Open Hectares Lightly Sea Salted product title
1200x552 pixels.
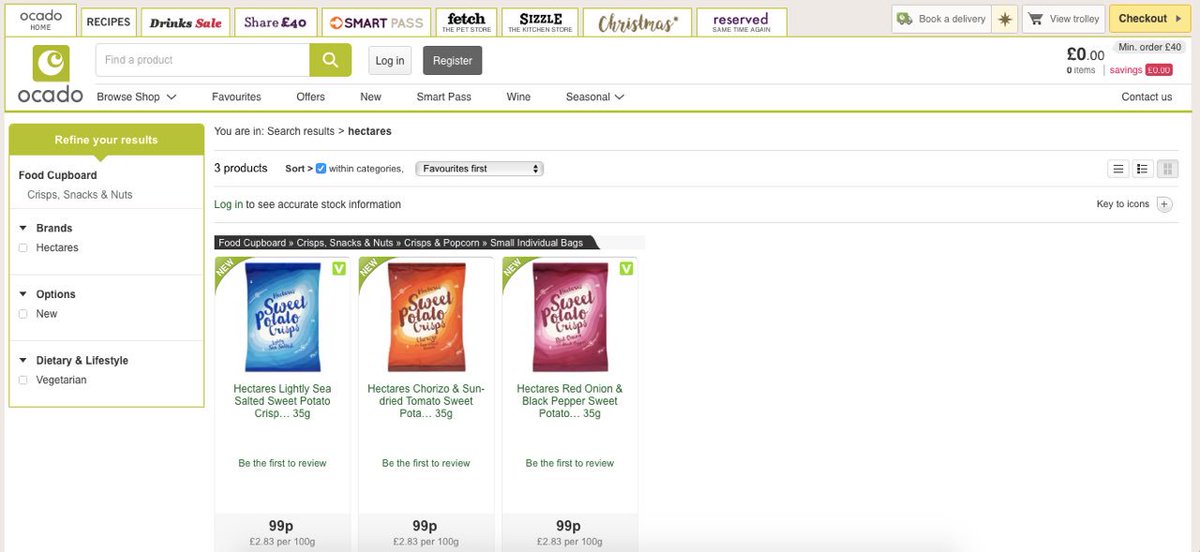(x=282, y=401)
